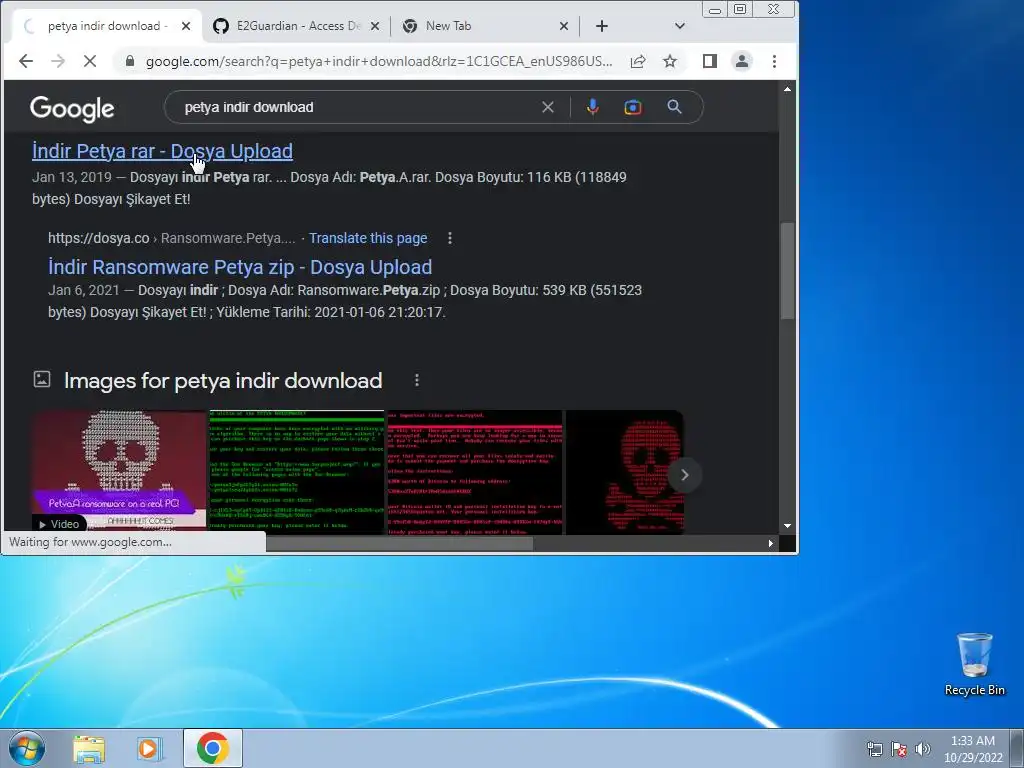This screenshot has width=1024, height=768.
Task: Click the vertical scrollbar up arrow
Action: [787, 89]
